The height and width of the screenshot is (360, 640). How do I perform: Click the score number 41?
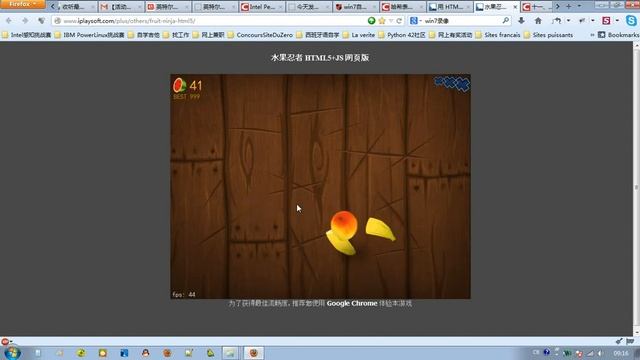[x=196, y=85]
